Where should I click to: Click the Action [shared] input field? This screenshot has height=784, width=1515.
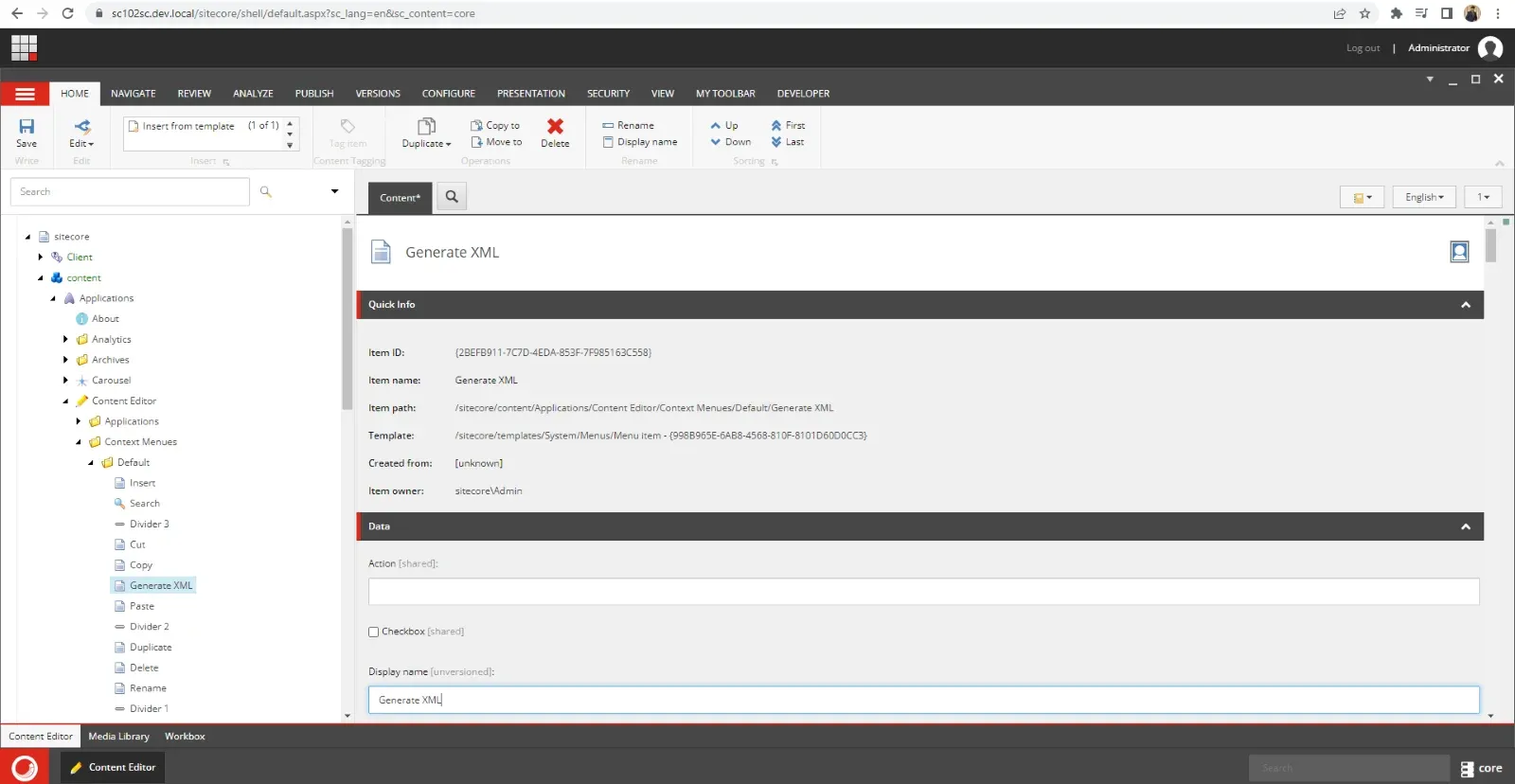coord(923,592)
